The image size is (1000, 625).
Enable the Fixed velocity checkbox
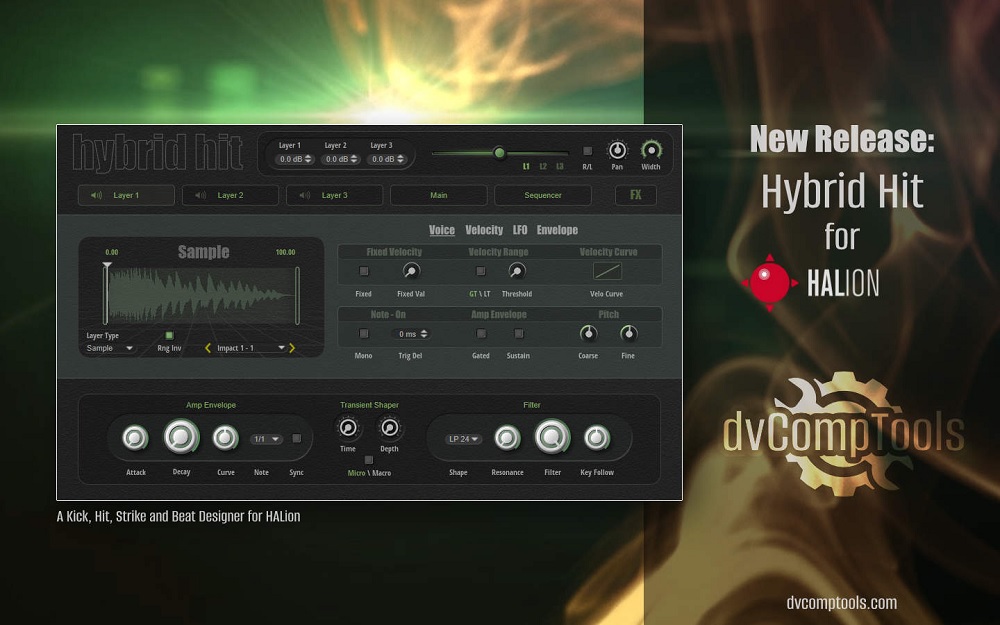365,270
